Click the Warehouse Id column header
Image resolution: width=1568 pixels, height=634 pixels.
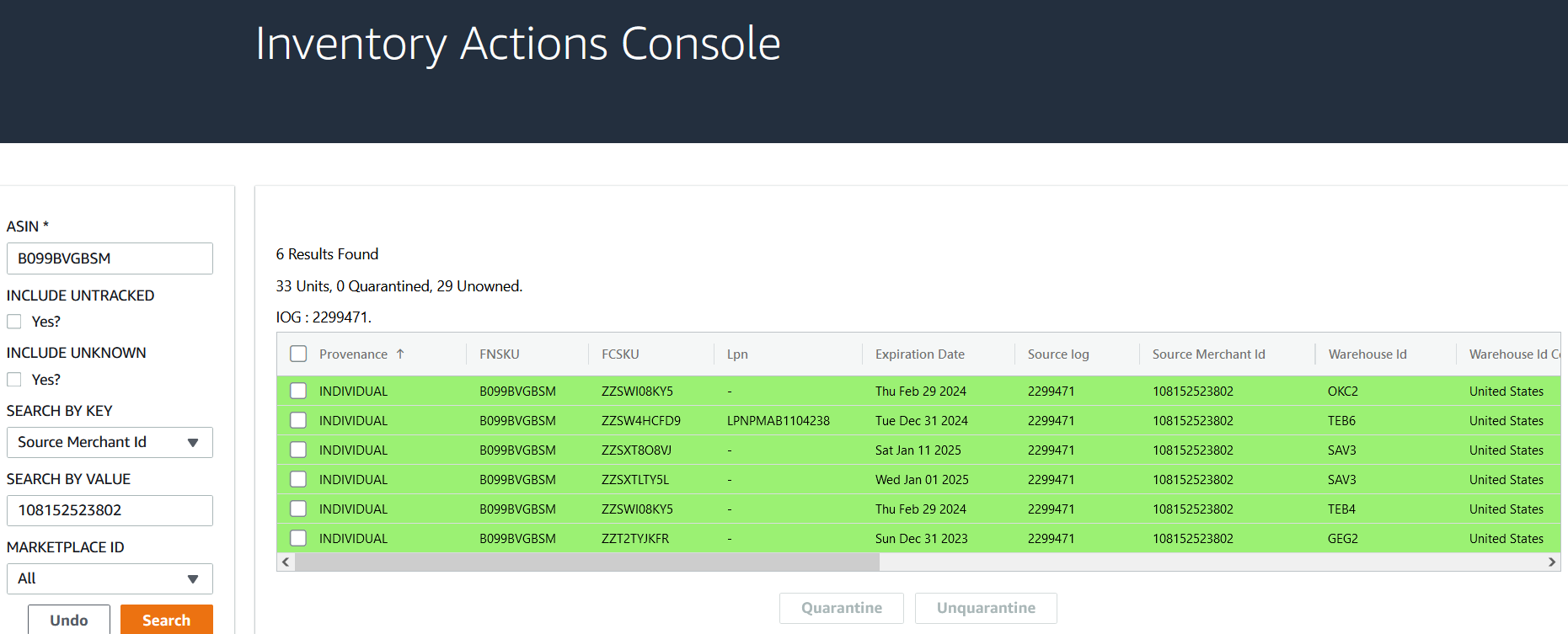[x=1367, y=354]
